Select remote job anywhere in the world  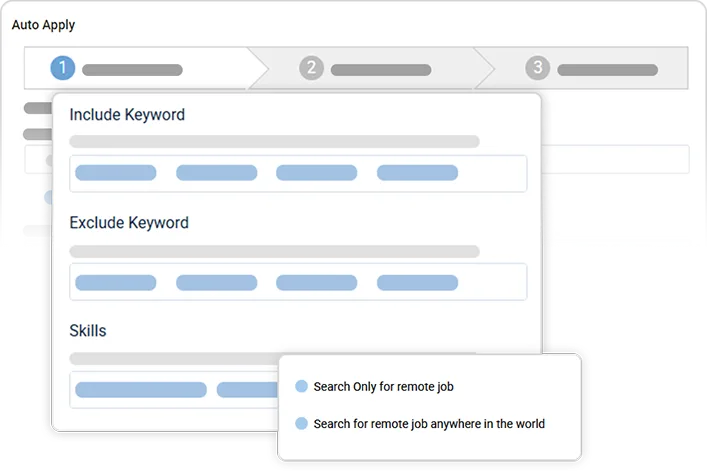click(x=302, y=424)
